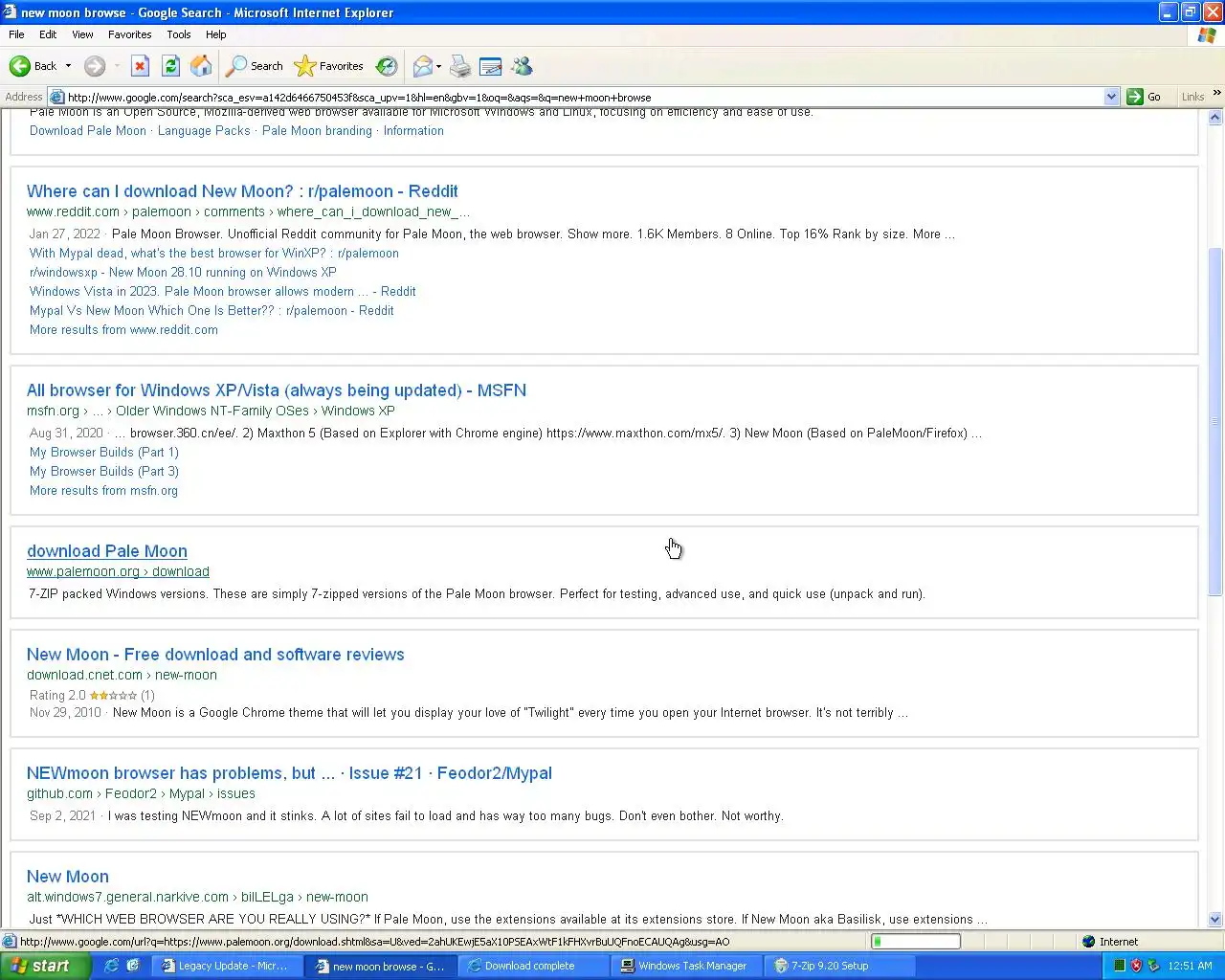Viewport: 1225px width, 980px height.
Task: Open 'r/windowsxp - New Moon 28.10 running' link
Action: (x=183, y=273)
